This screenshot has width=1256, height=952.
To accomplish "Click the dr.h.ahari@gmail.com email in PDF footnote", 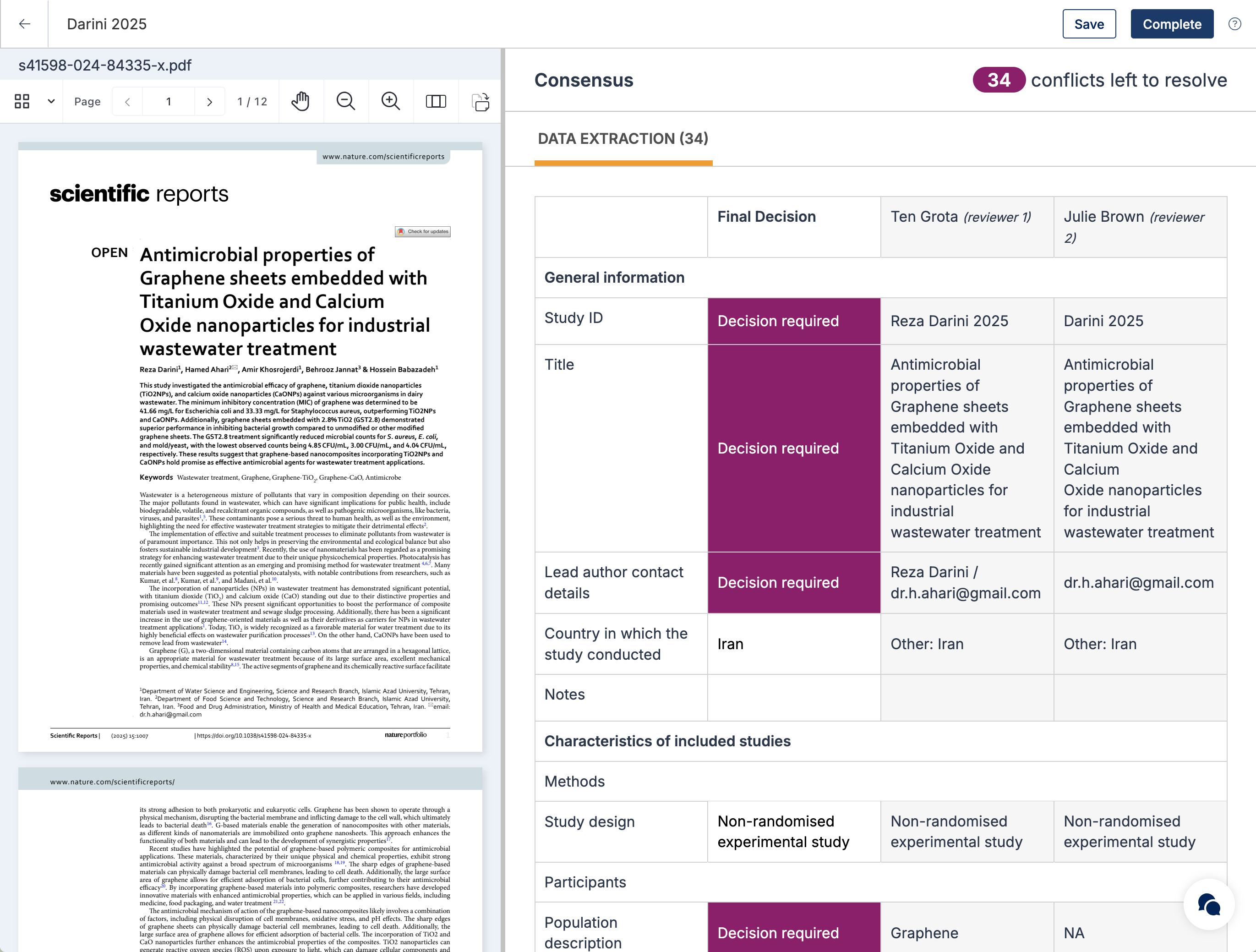I will pos(170,715).
